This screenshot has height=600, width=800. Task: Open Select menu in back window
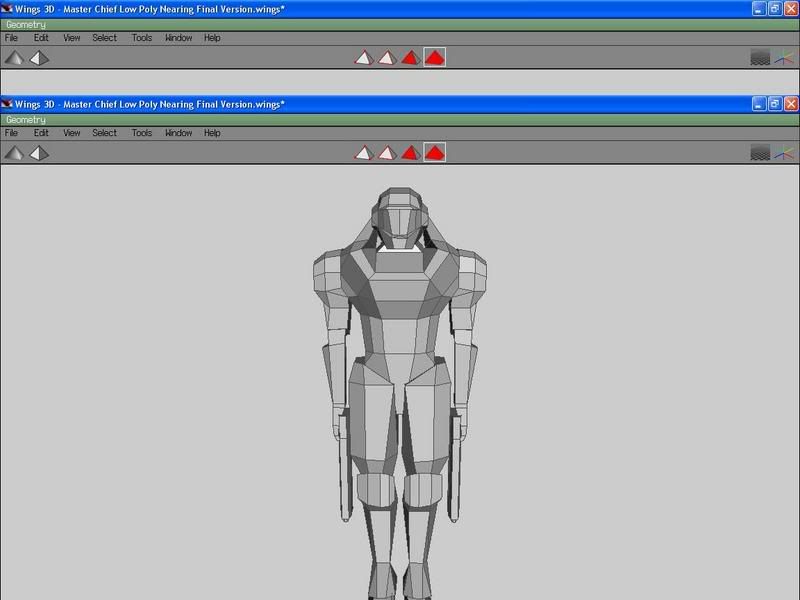104,38
